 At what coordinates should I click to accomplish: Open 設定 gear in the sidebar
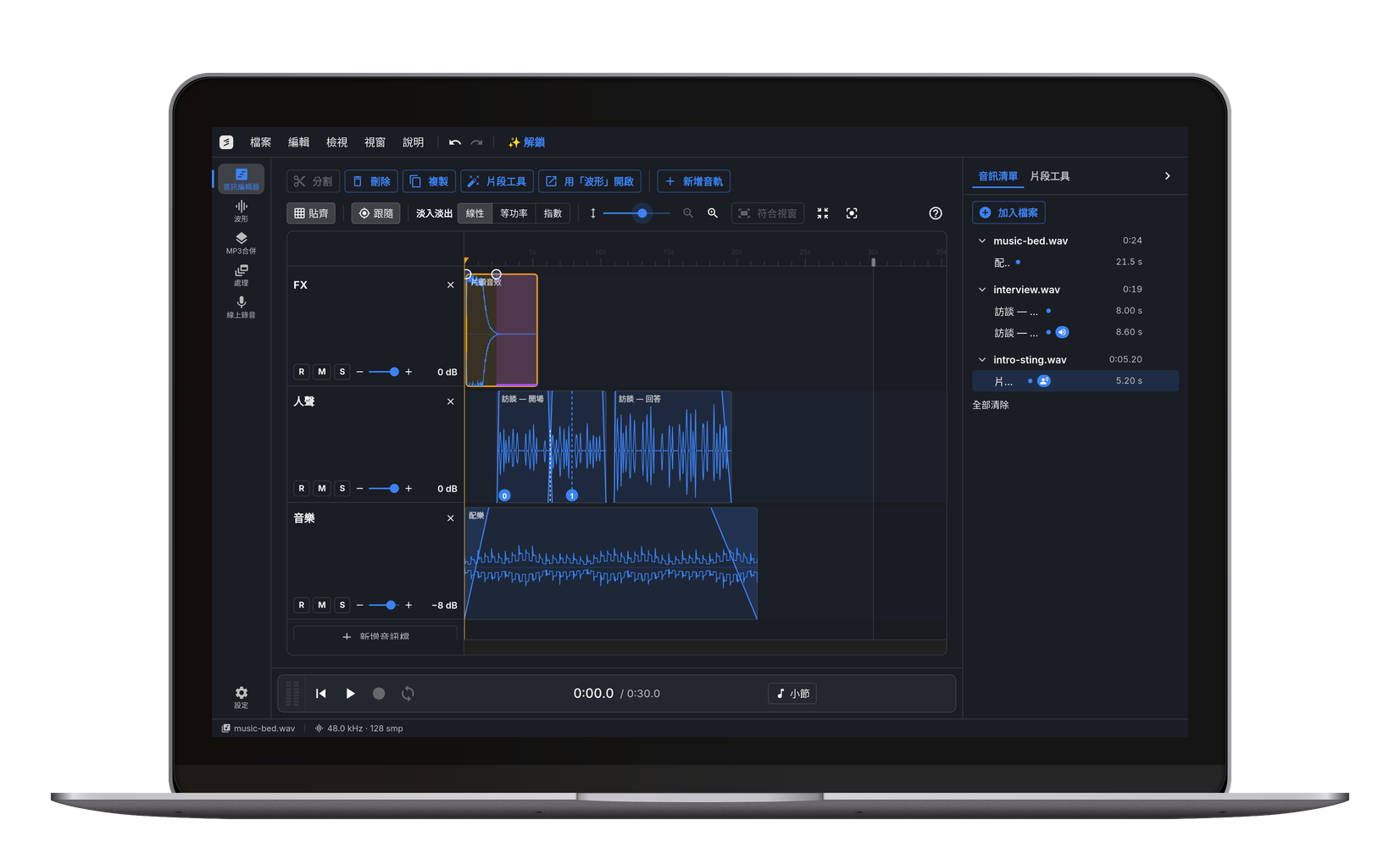coord(242,697)
